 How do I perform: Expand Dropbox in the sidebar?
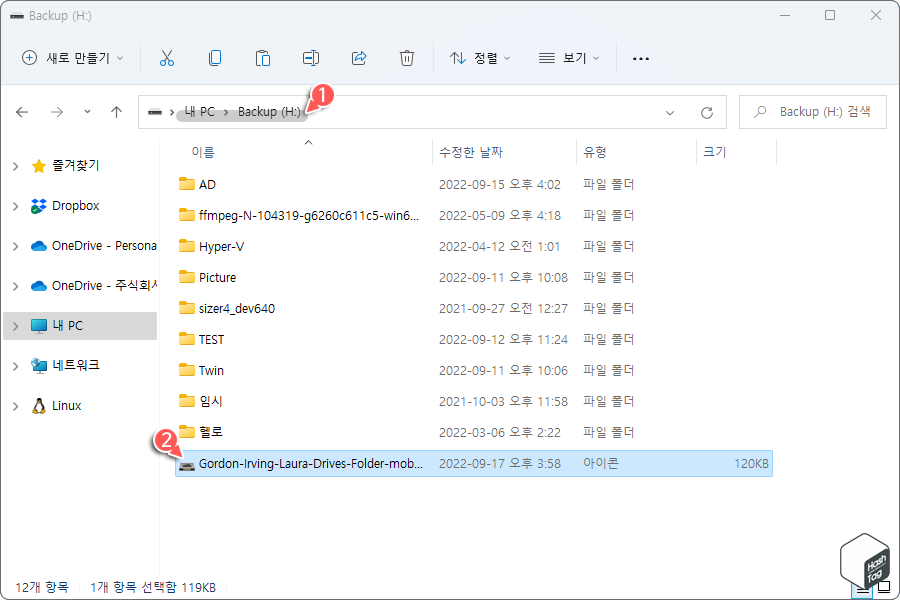tap(14, 205)
